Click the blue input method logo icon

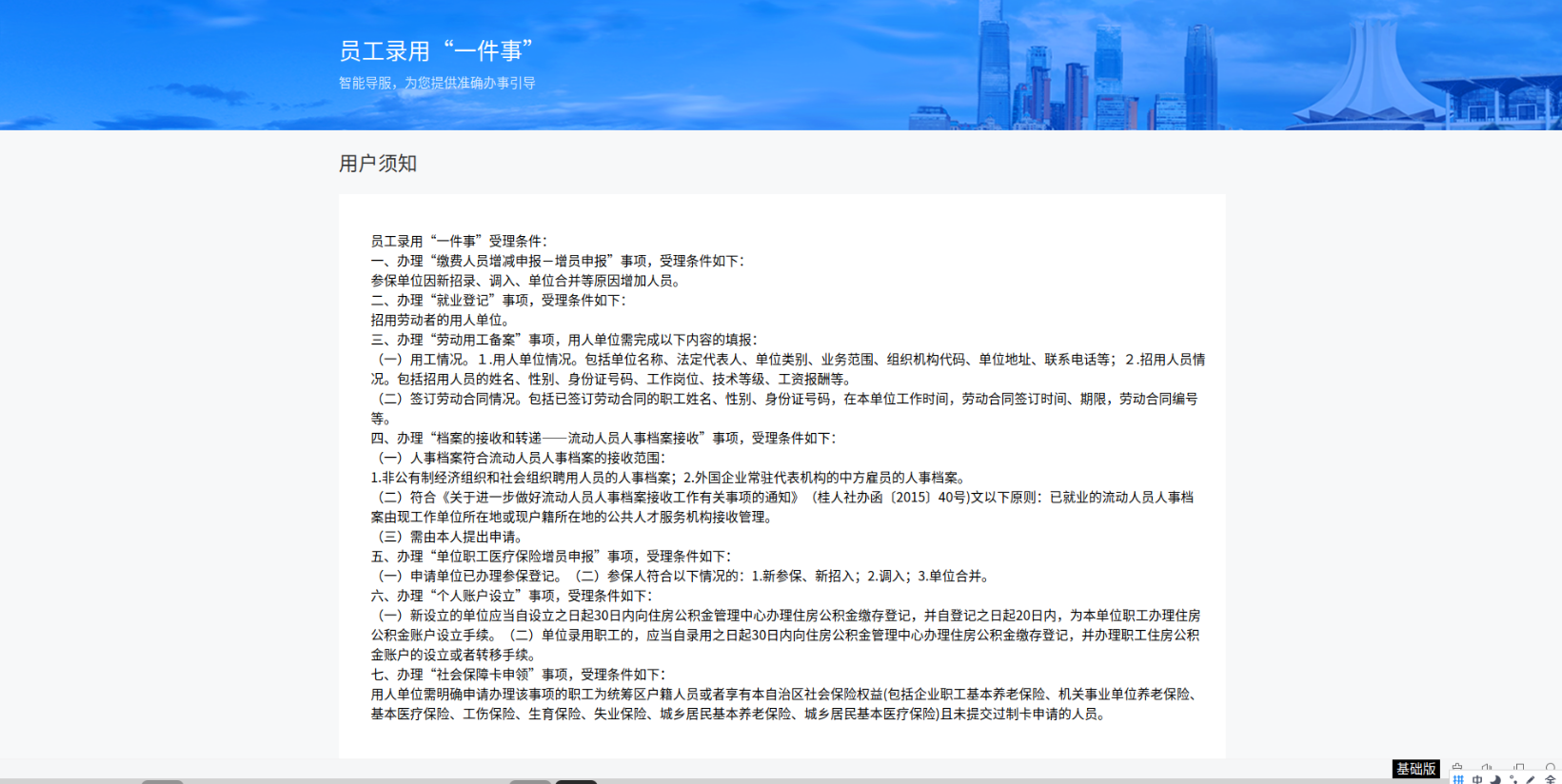[1458, 779]
